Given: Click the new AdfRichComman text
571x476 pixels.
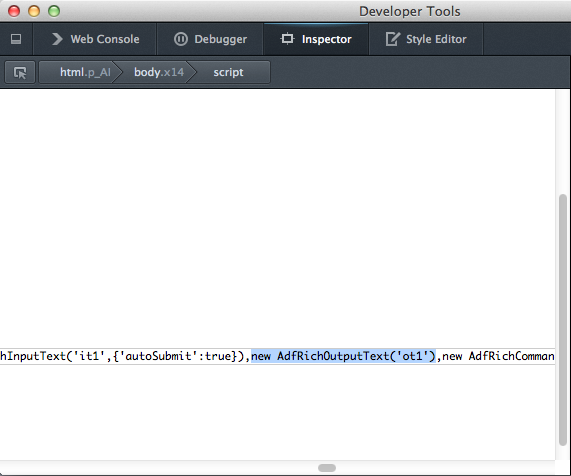Looking at the screenshot, I should click(x=498, y=356).
